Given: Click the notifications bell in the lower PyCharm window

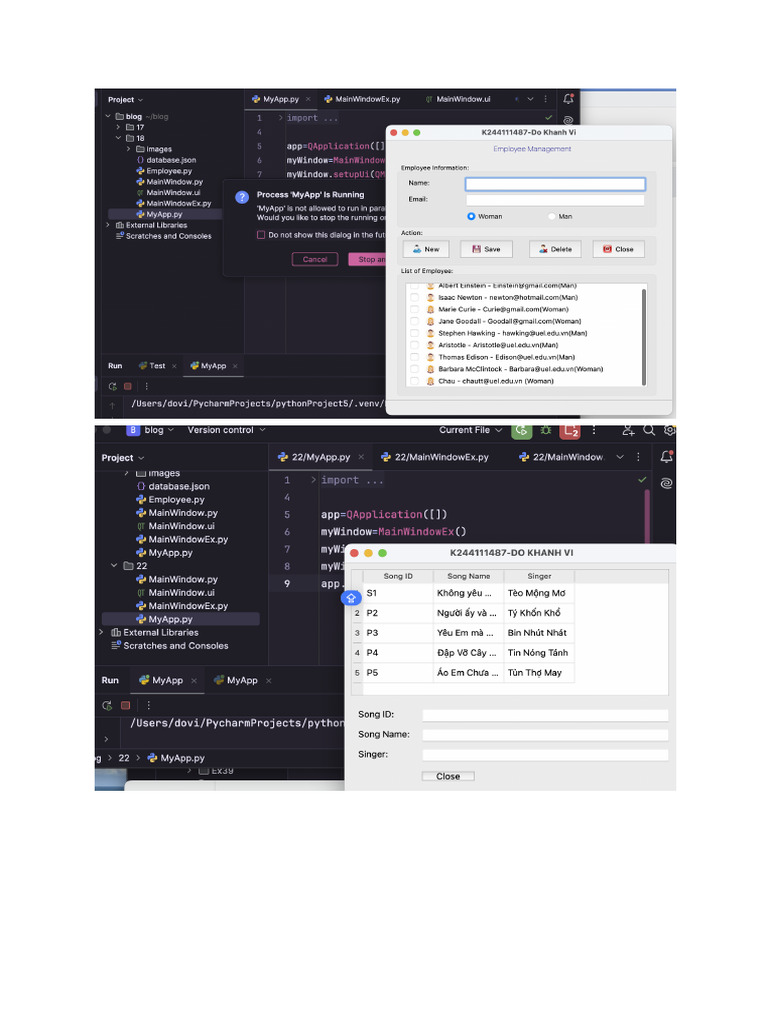Looking at the screenshot, I should (666, 456).
